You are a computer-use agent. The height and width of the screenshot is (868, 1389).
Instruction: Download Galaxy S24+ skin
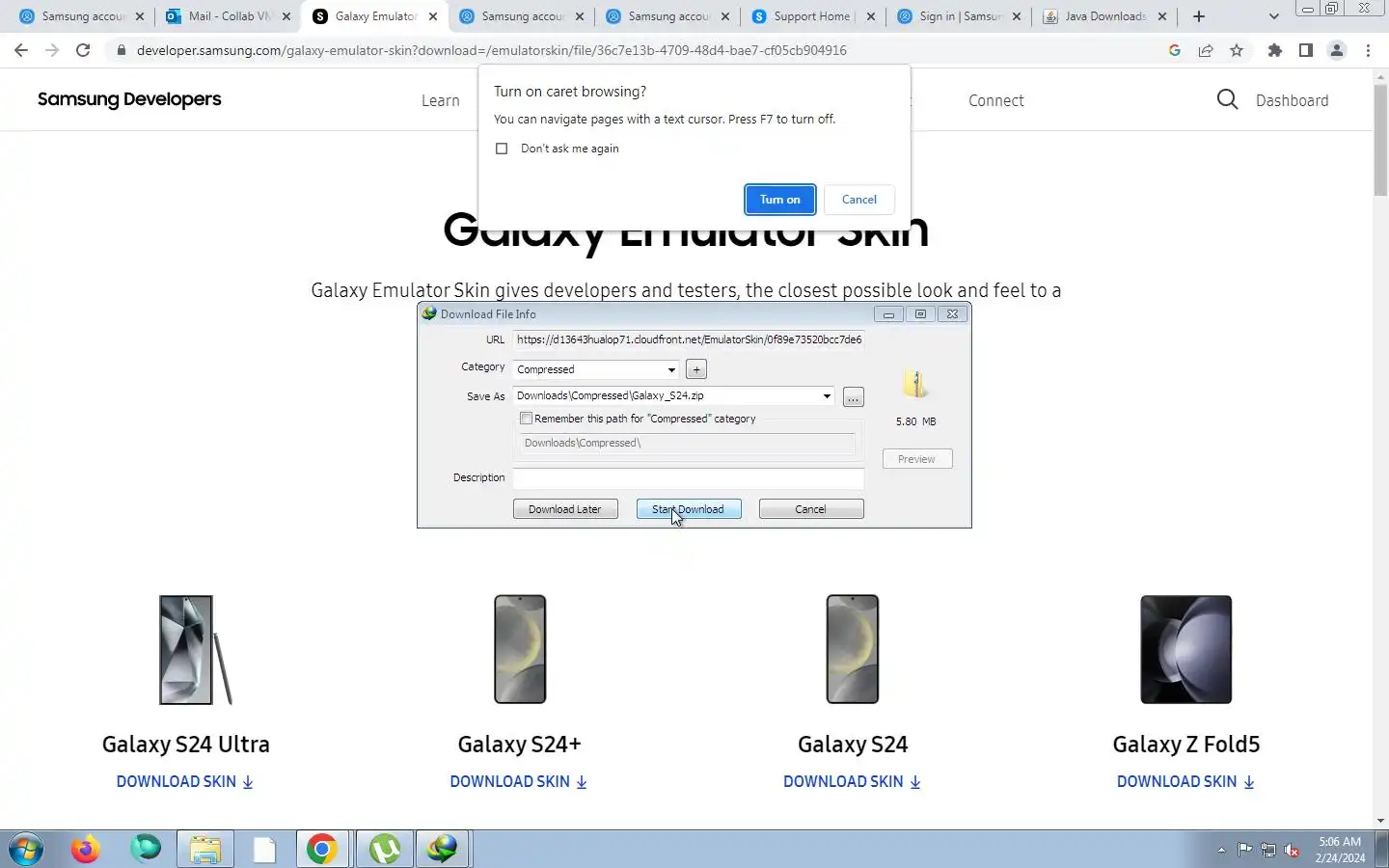pyautogui.click(x=519, y=782)
